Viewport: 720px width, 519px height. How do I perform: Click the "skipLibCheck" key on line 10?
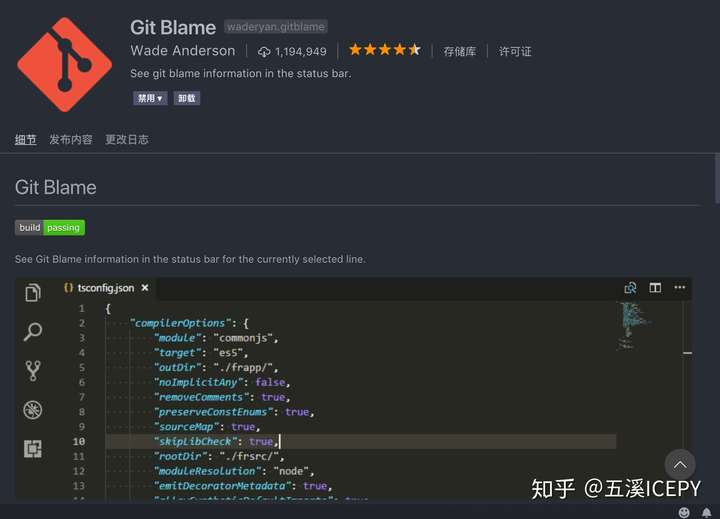coord(195,441)
